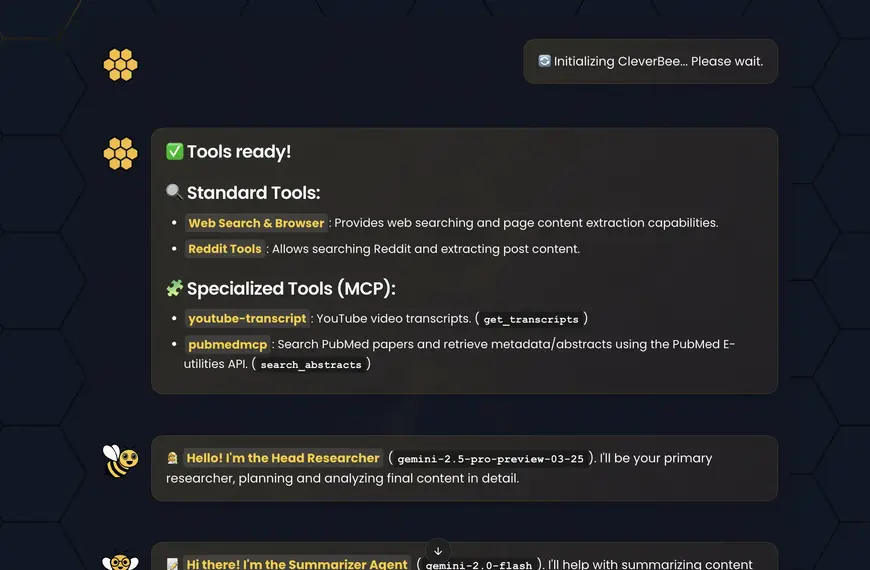Click the gemini-2.0-flash model label
Image resolution: width=870 pixels, height=570 pixels.
(478, 564)
